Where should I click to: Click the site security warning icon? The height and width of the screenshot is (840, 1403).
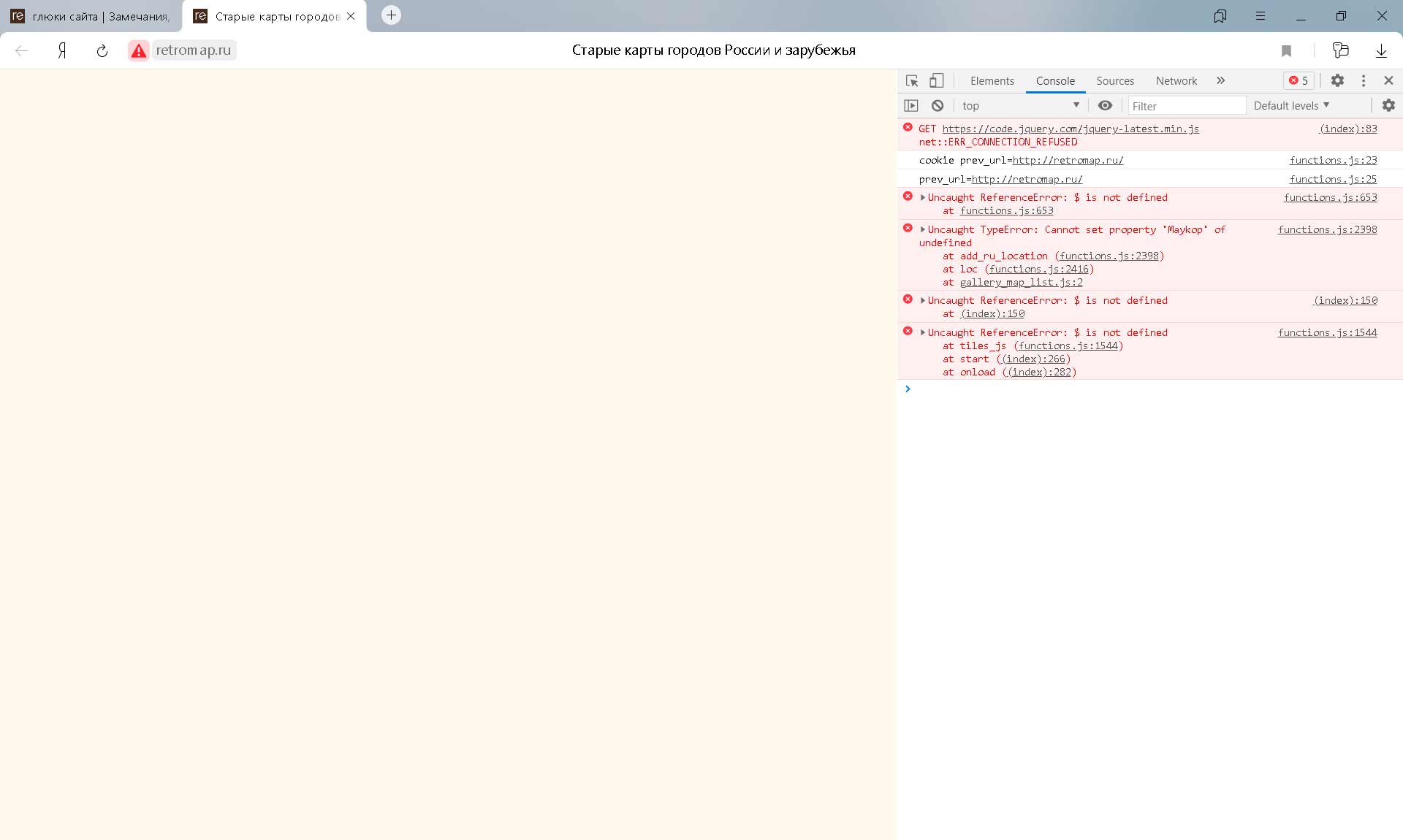click(x=139, y=50)
